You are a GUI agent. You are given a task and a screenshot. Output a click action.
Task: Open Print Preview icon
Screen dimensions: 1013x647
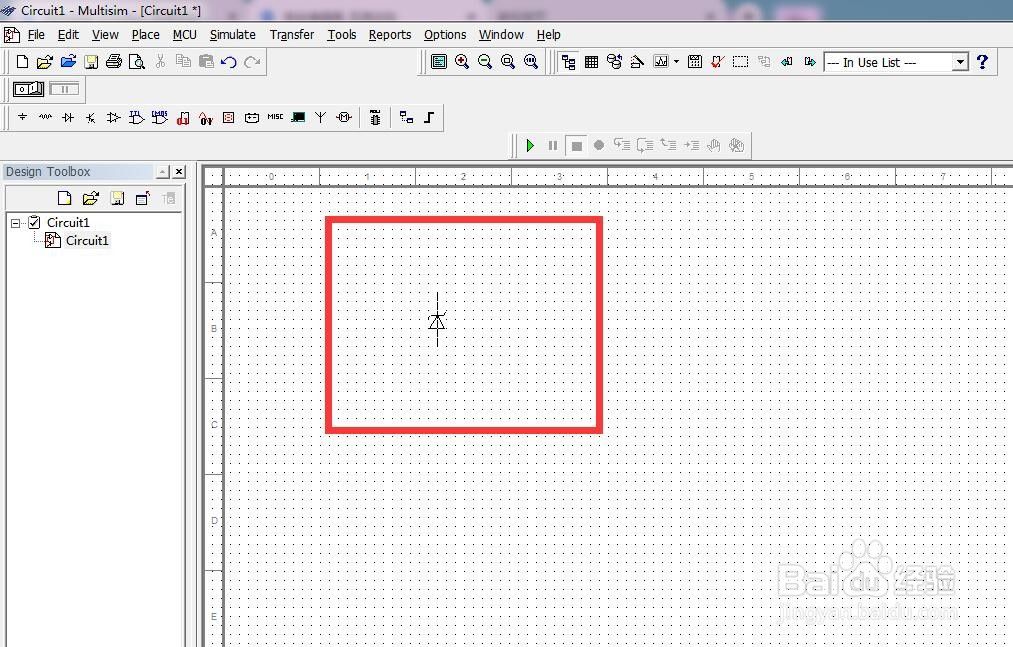[x=136, y=62]
